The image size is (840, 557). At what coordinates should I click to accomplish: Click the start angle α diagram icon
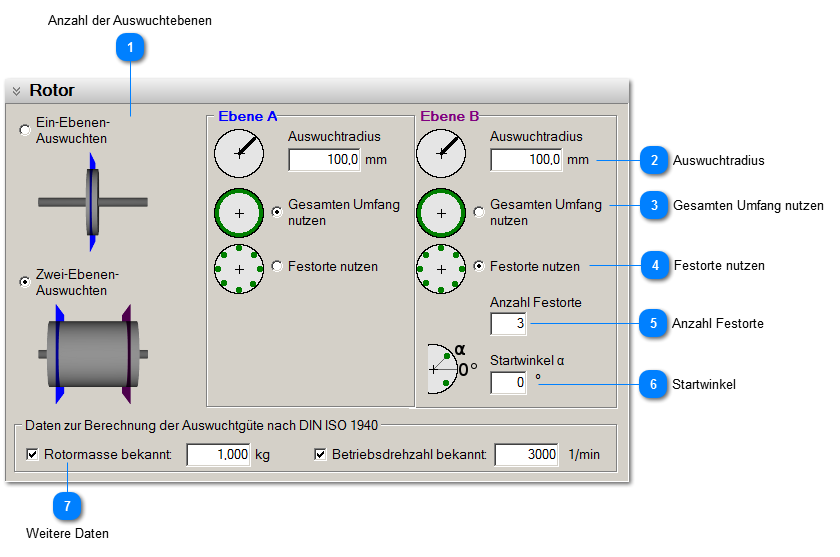point(447,368)
